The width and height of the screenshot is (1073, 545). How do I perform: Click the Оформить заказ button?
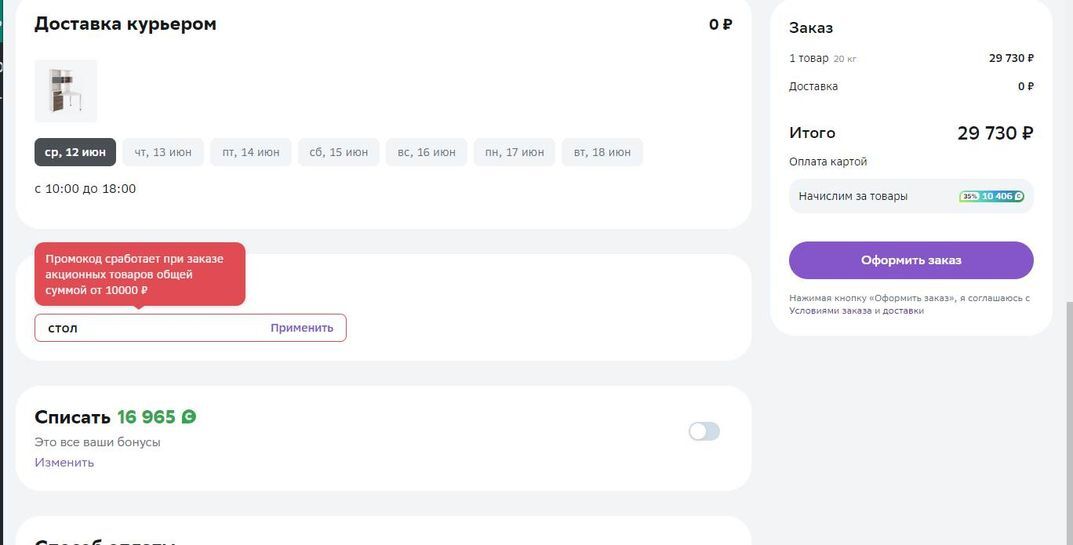tap(911, 260)
